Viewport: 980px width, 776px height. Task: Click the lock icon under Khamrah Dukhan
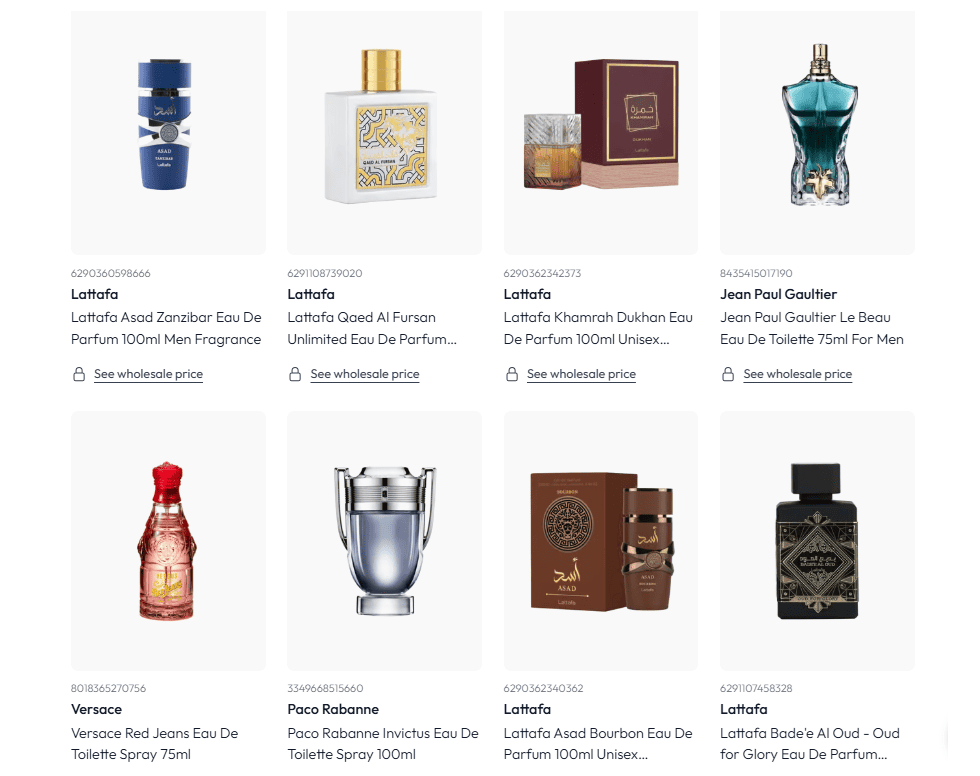point(512,374)
